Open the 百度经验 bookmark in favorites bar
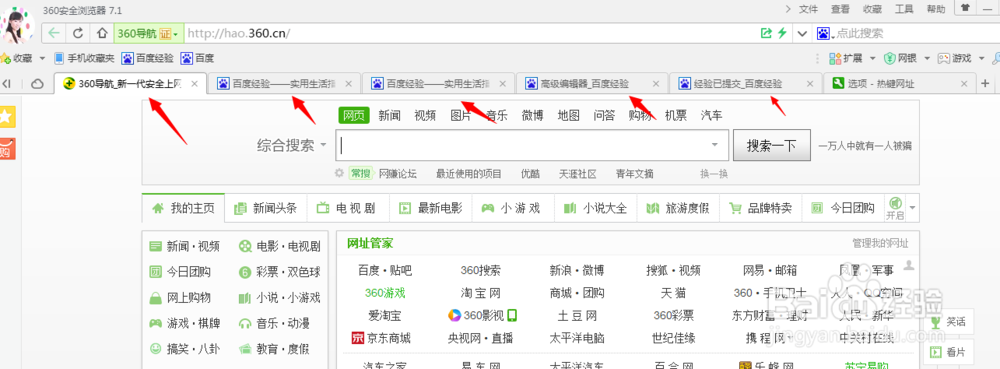Viewport: 1000px width, 369px height. coord(148,58)
